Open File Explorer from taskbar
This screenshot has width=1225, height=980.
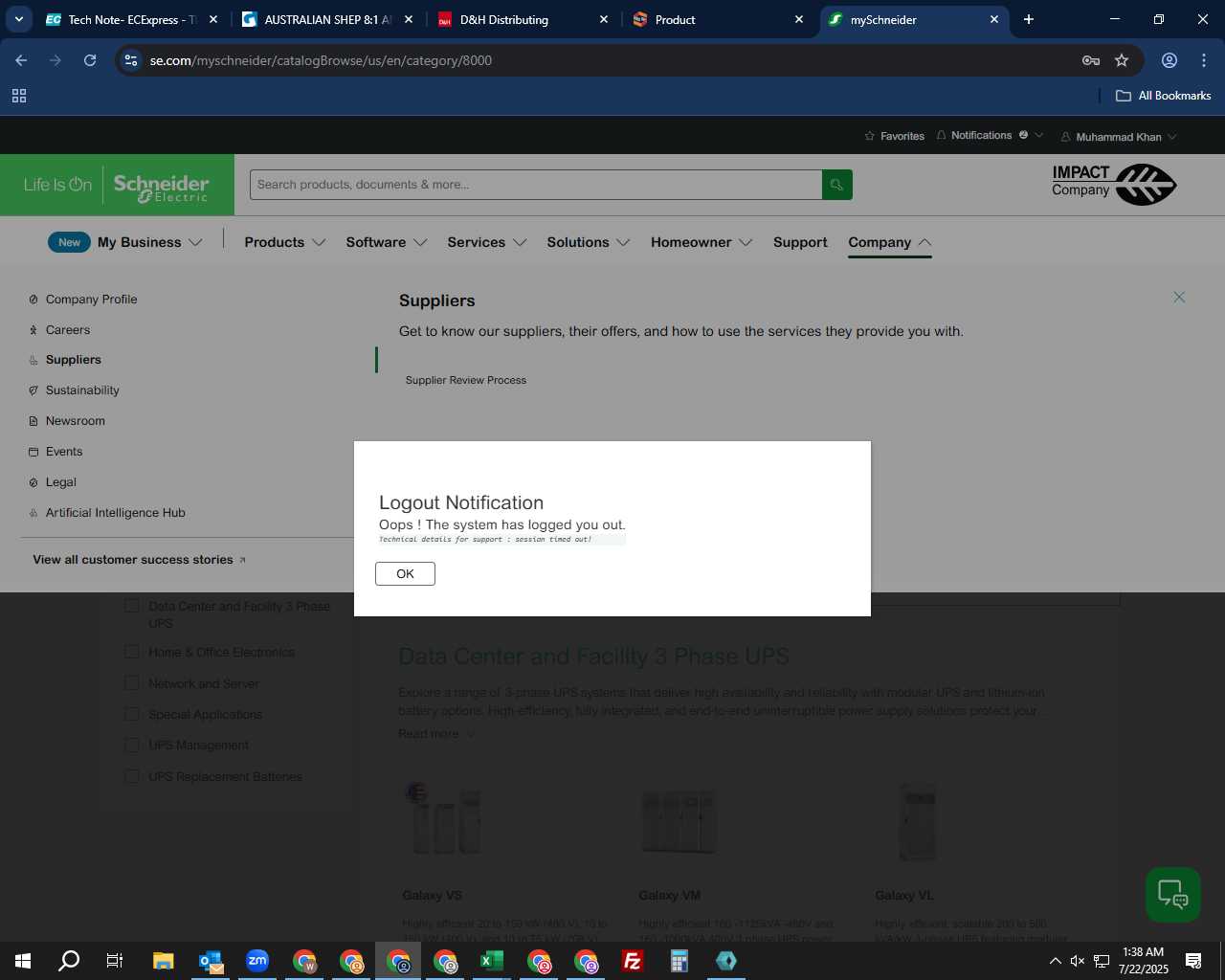[x=164, y=961]
